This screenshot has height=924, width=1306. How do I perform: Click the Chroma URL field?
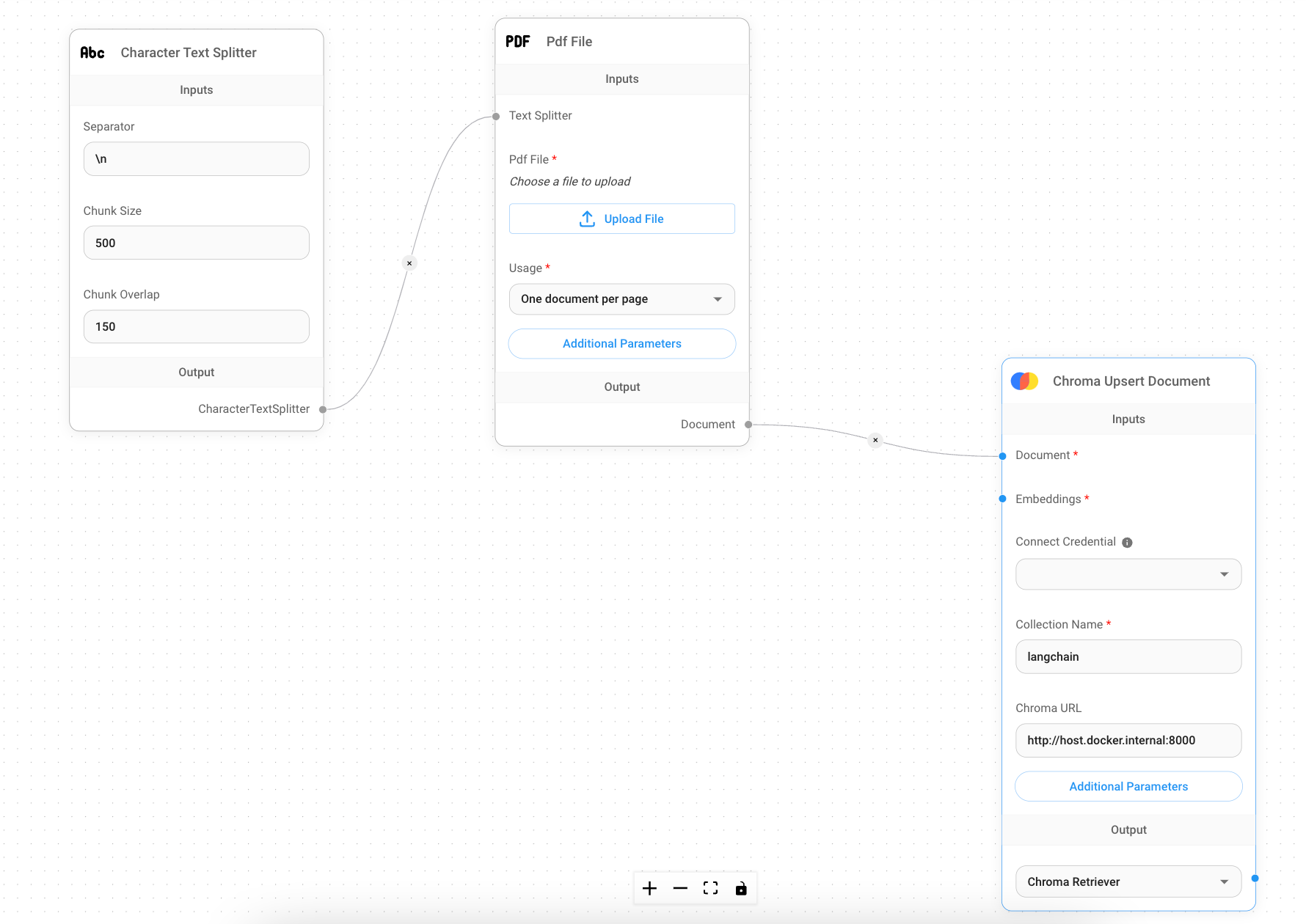1128,741
